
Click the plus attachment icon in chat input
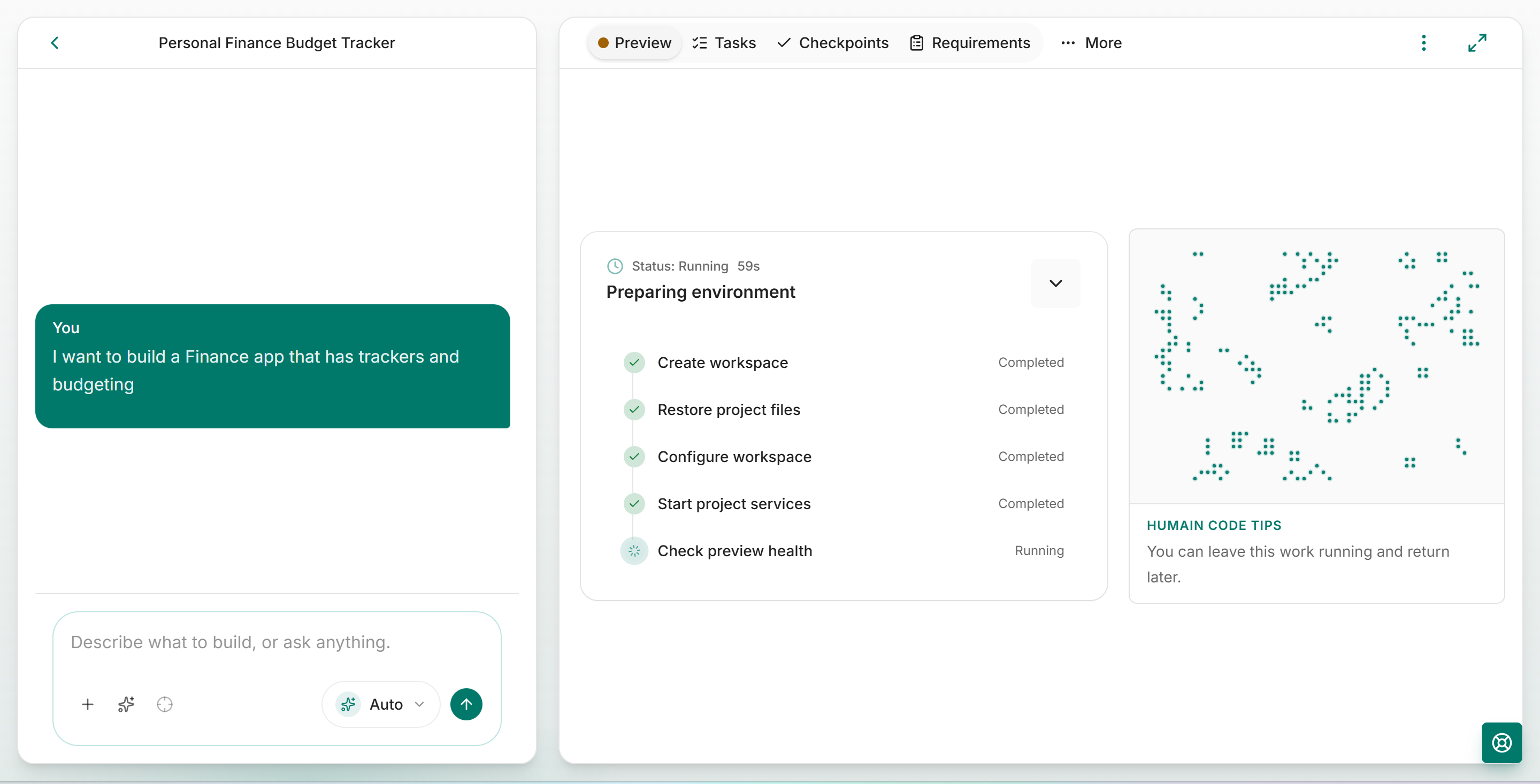coord(87,704)
